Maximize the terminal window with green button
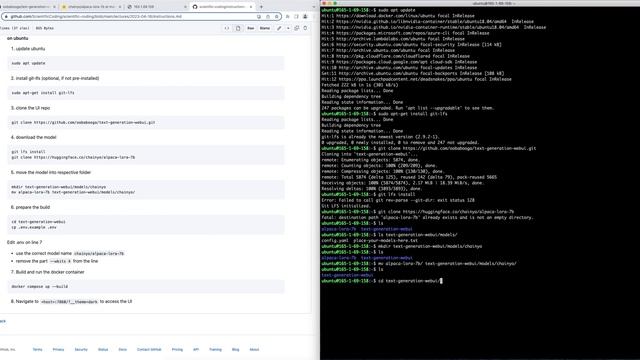Screen dimensions: 640x360 [335, 3]
